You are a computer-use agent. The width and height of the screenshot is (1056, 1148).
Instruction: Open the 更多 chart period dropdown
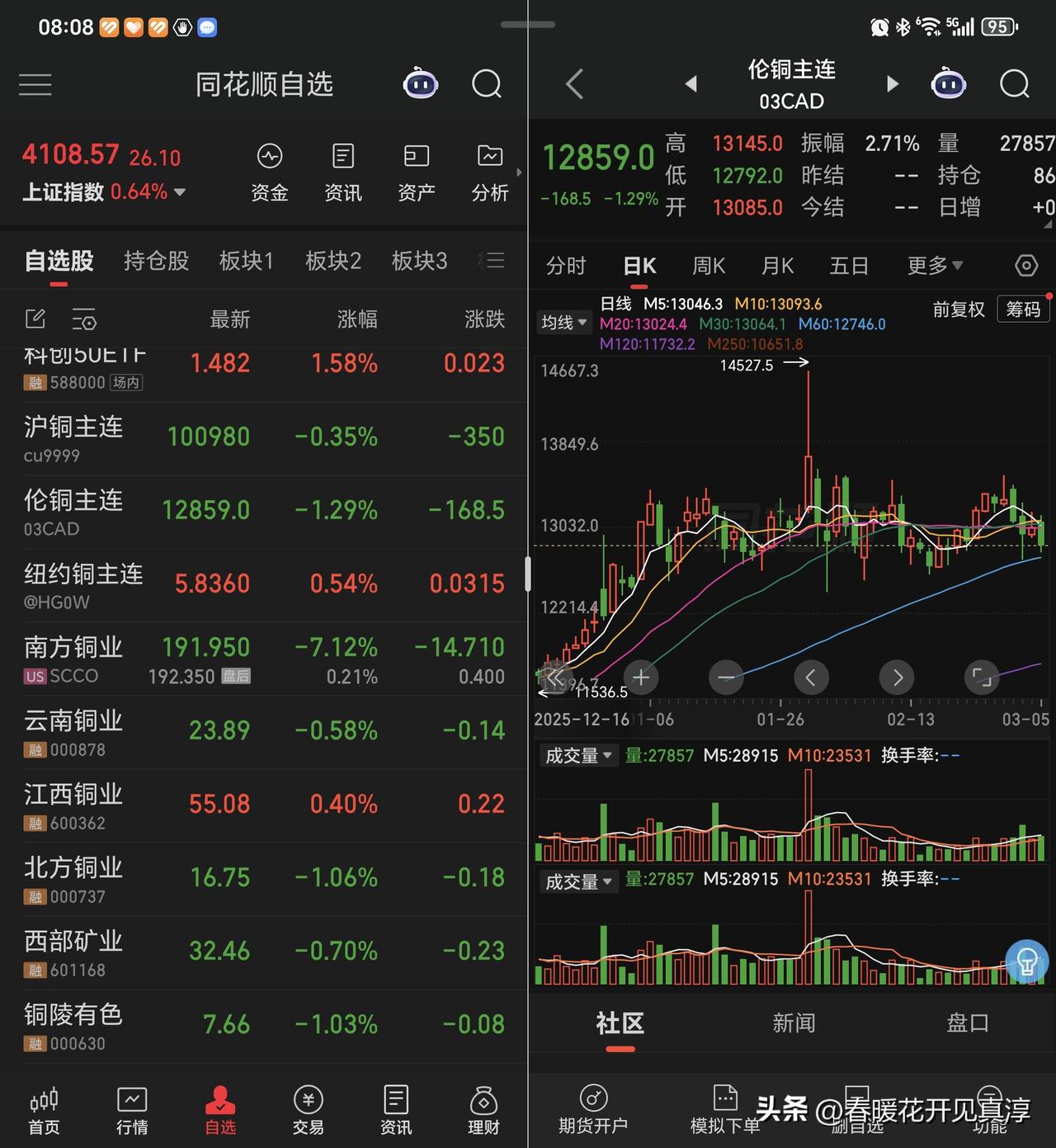935,266
